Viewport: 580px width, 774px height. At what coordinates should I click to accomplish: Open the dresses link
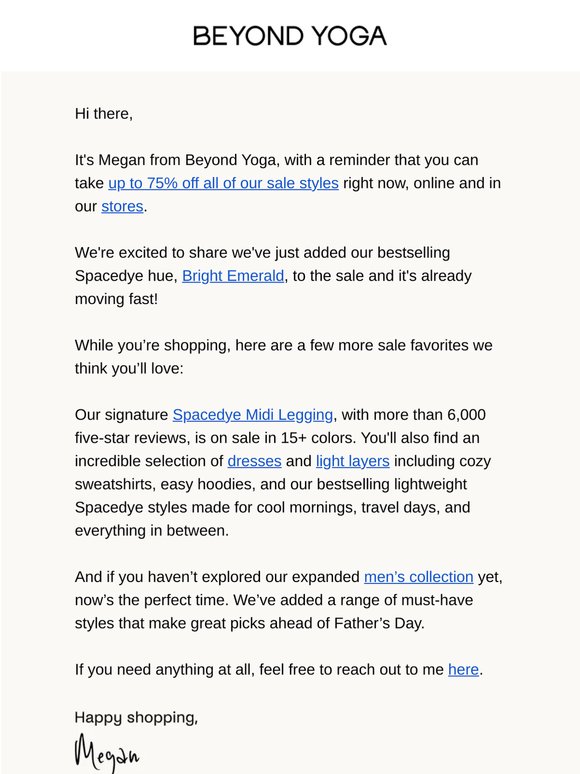(x=254, y=461)
